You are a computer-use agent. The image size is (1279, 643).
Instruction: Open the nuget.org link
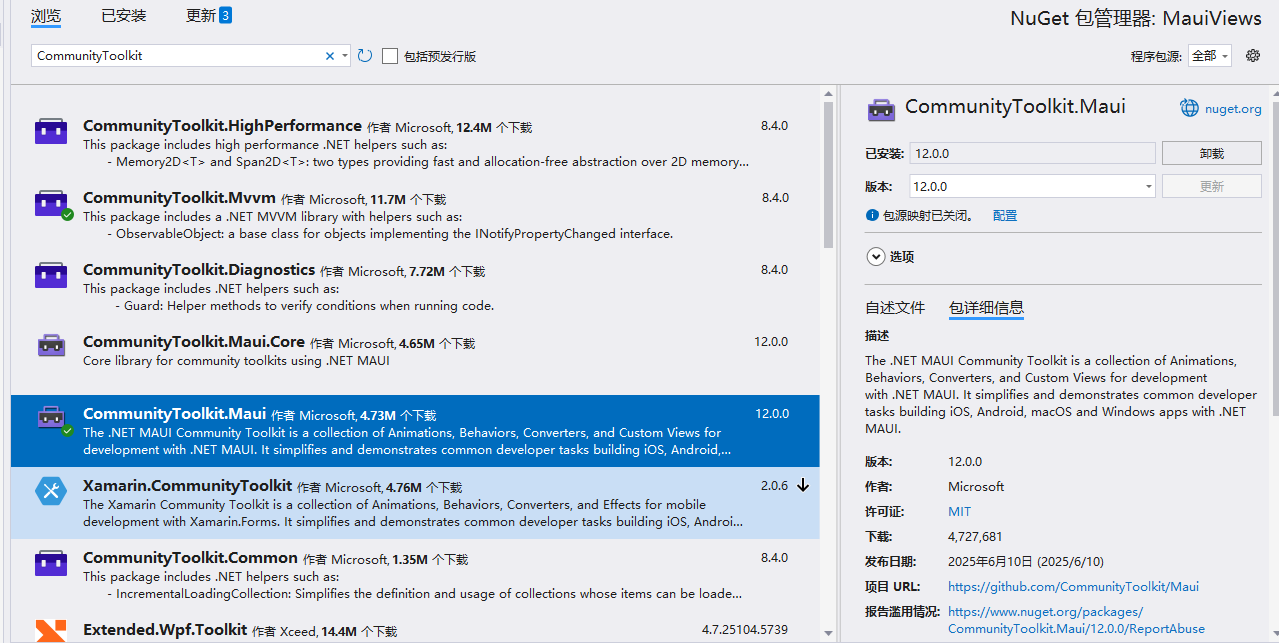click(1233, 109)
